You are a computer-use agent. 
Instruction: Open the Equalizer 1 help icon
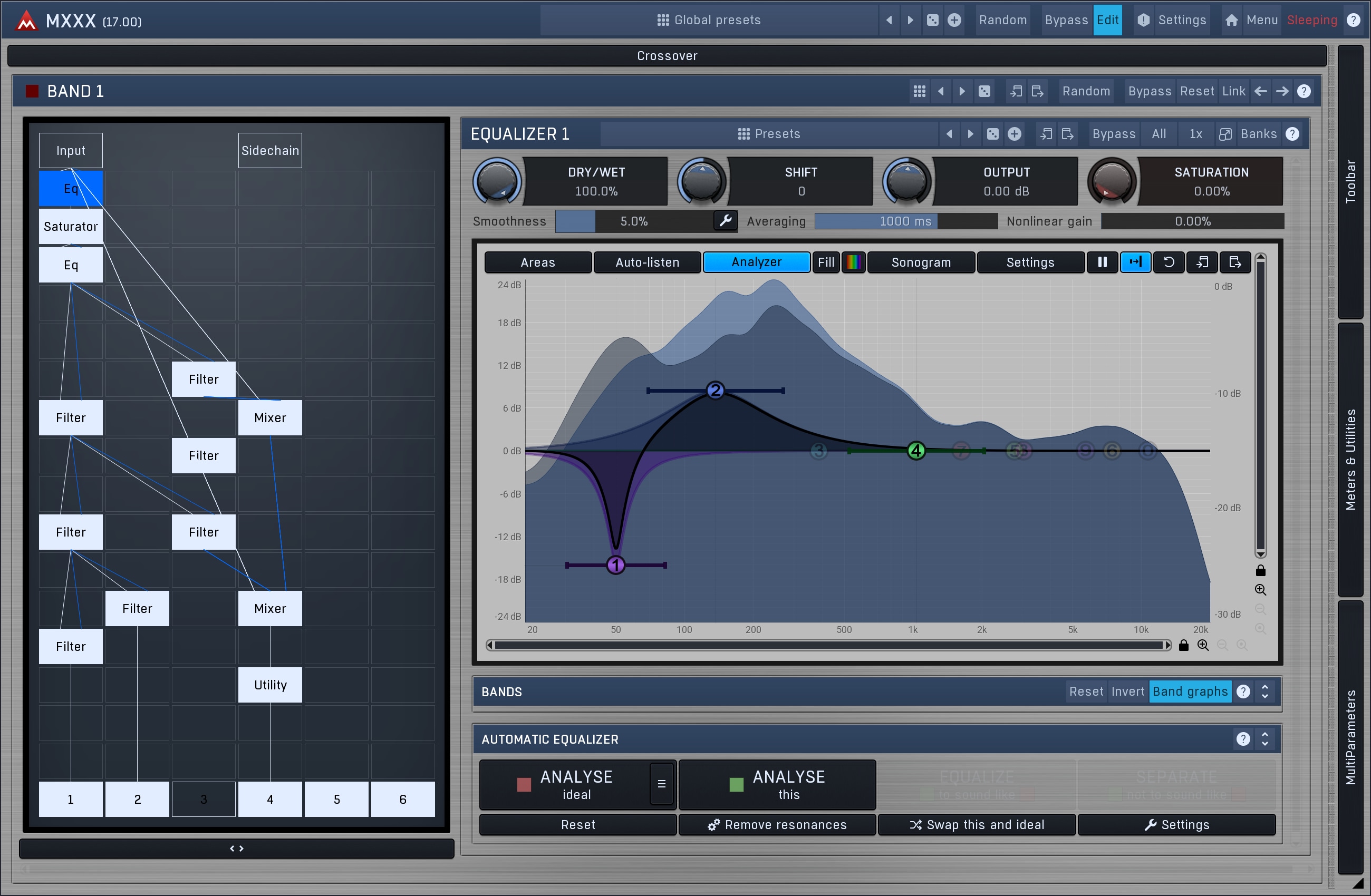[x=1292, y=133]
